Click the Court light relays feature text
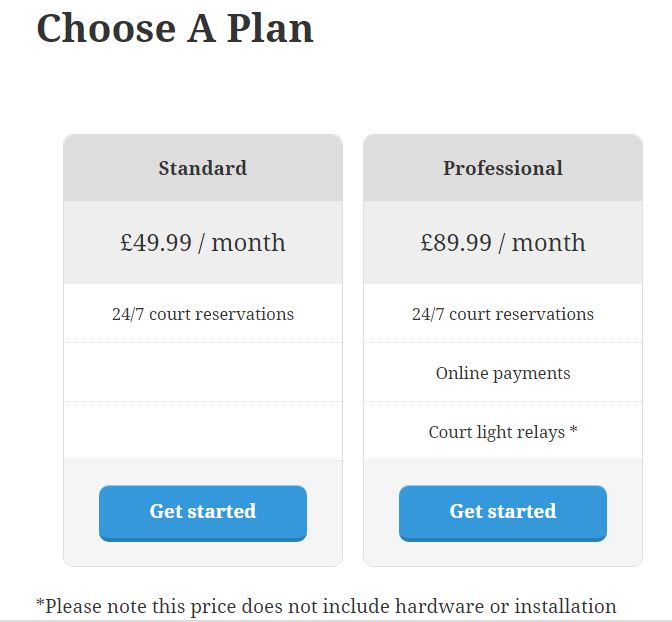The width and height of the screenshot is (672, 622). [x=497, y=432]
